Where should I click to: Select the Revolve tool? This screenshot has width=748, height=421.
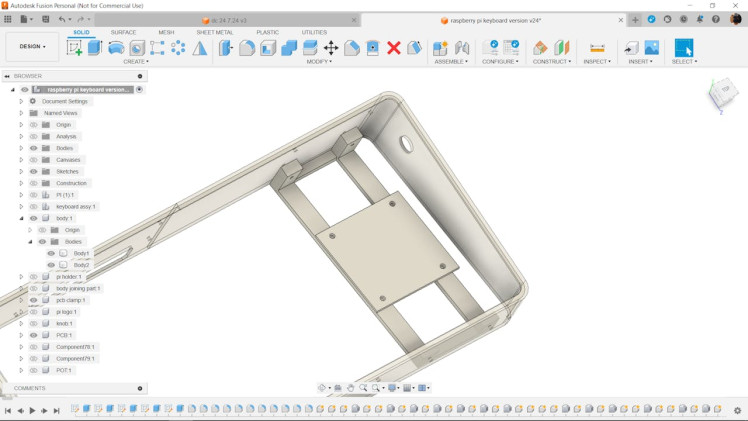[116, 48]
